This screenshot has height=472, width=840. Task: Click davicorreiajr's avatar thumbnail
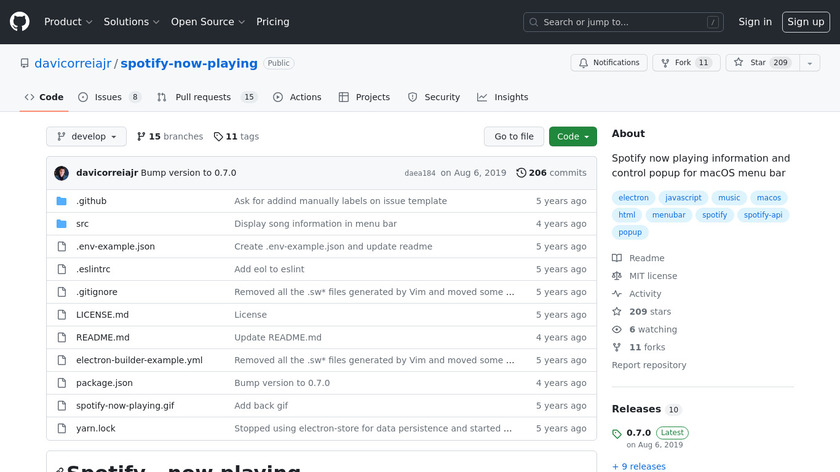point(62,173)
